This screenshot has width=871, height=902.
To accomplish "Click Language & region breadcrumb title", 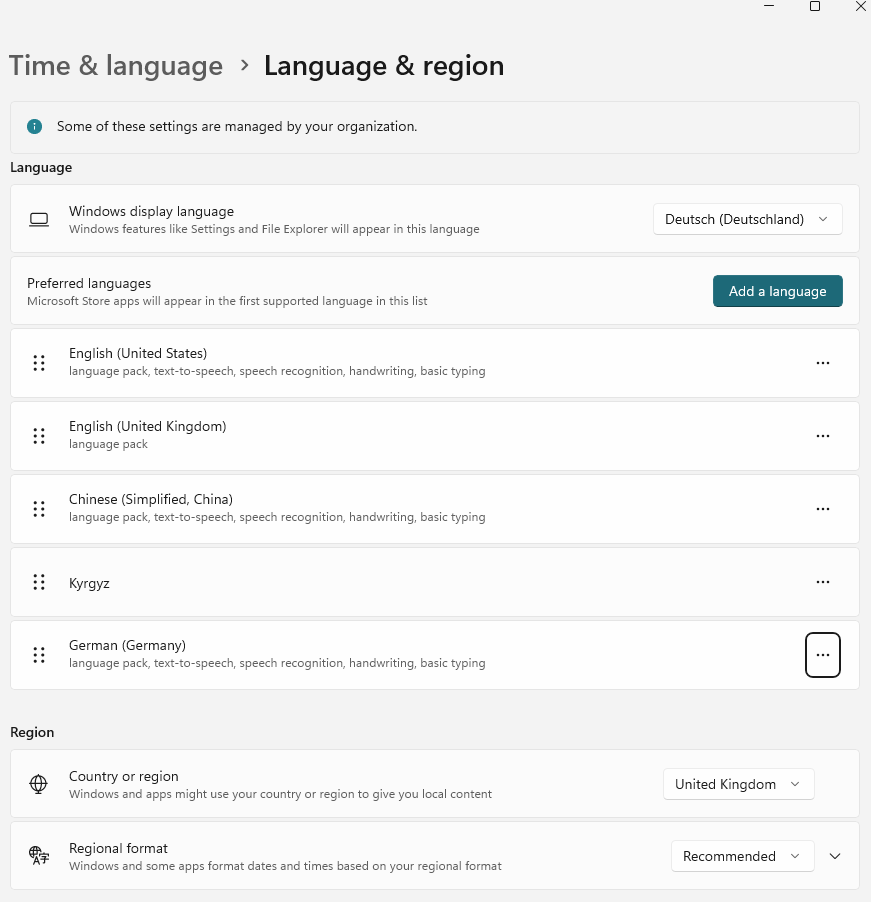I will click(x=384, y=66).
